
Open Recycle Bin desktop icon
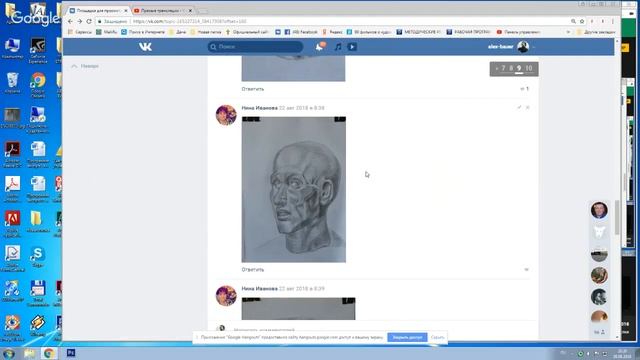point(12,82)
